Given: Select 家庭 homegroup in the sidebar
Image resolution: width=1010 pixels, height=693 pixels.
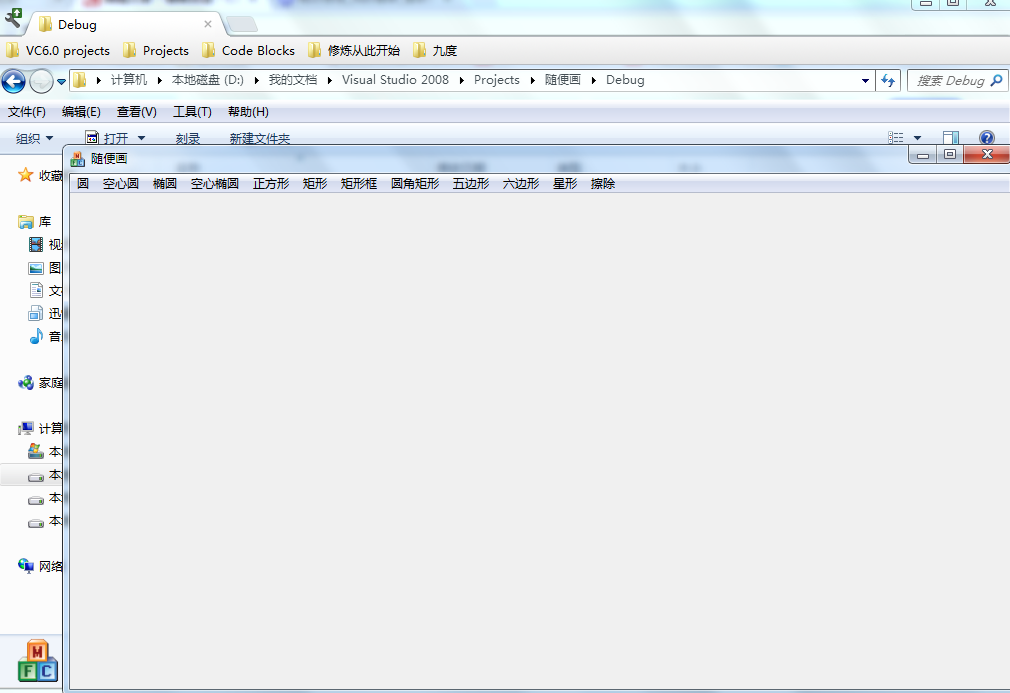Looking at the screenshot, I should tap(40, 383).
